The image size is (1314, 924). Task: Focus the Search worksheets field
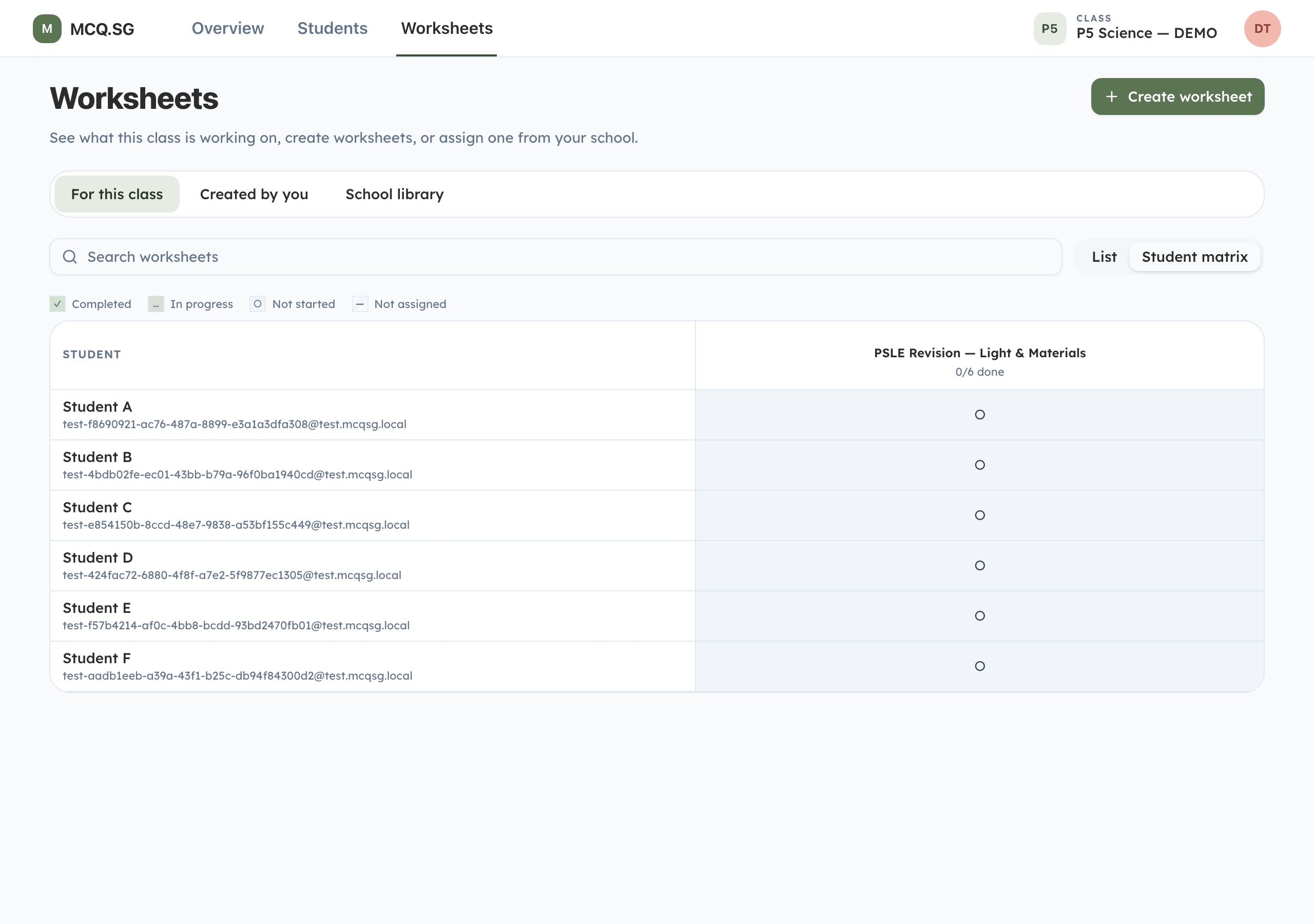(x=556, y=257)
